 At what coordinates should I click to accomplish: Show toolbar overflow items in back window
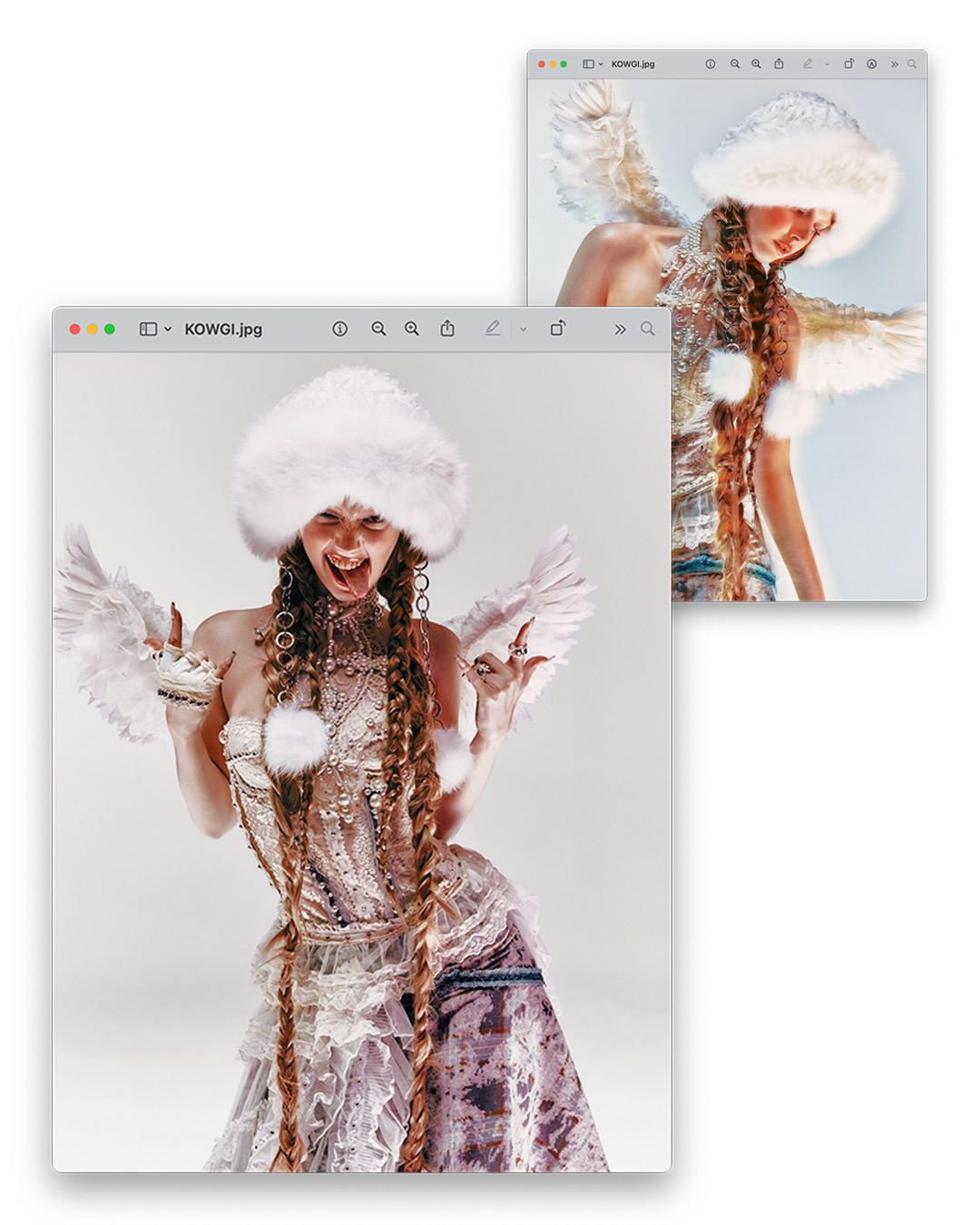click(x=894, y=64)
